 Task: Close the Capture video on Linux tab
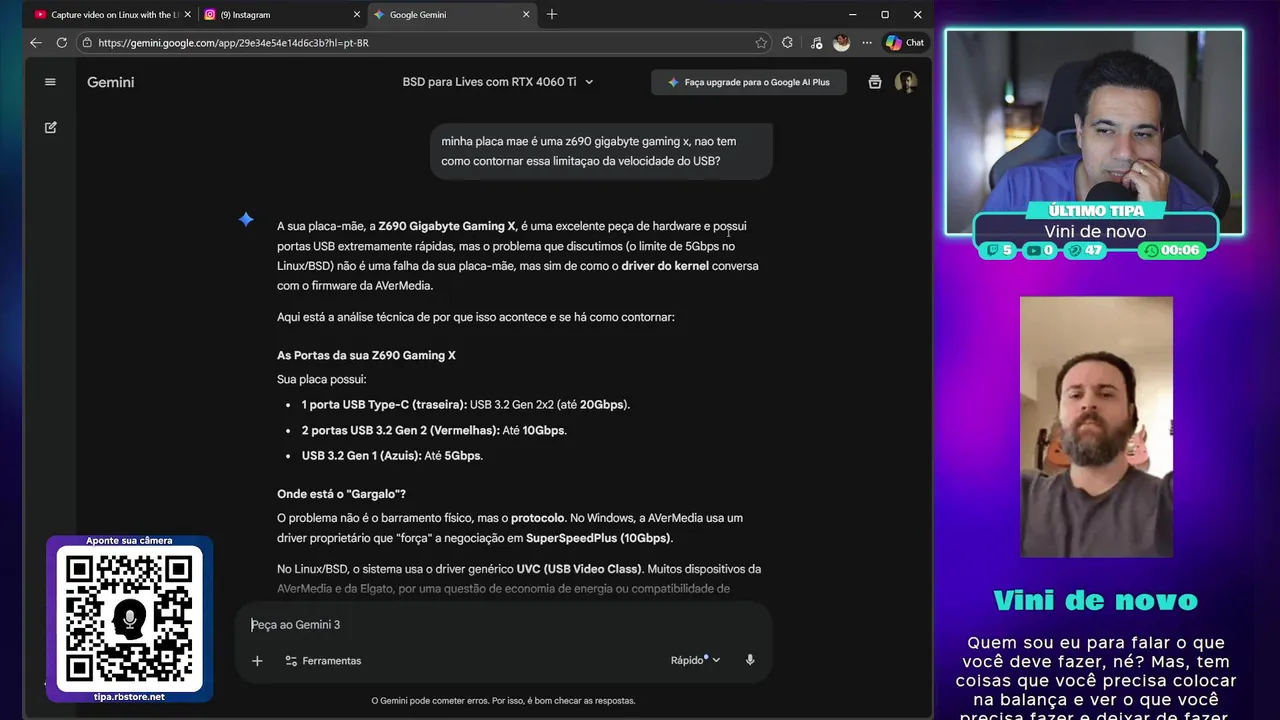pyautogui.click(x=188, y=15)
